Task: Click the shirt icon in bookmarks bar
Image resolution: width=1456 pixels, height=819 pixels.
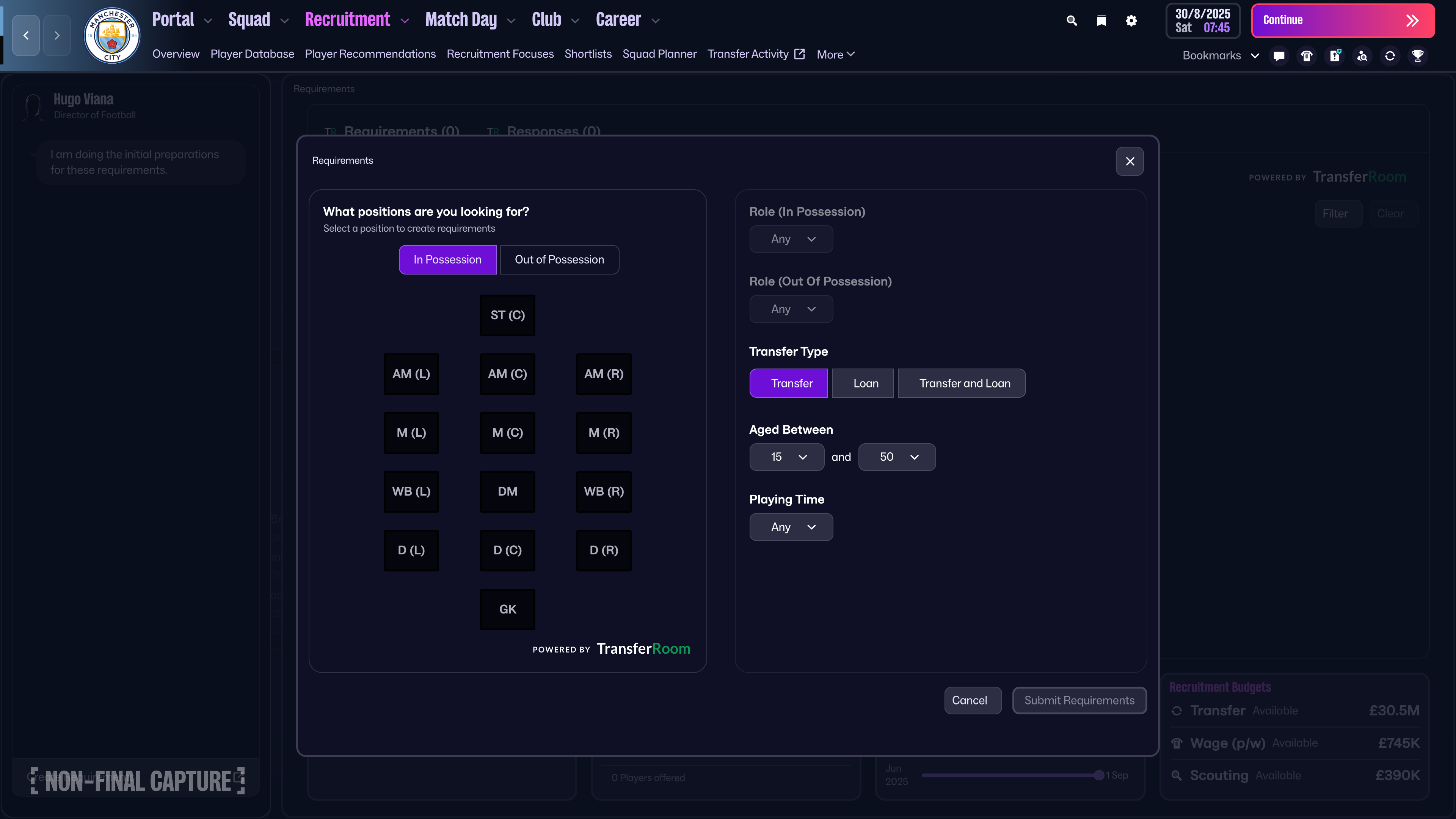Action: 1307,55
